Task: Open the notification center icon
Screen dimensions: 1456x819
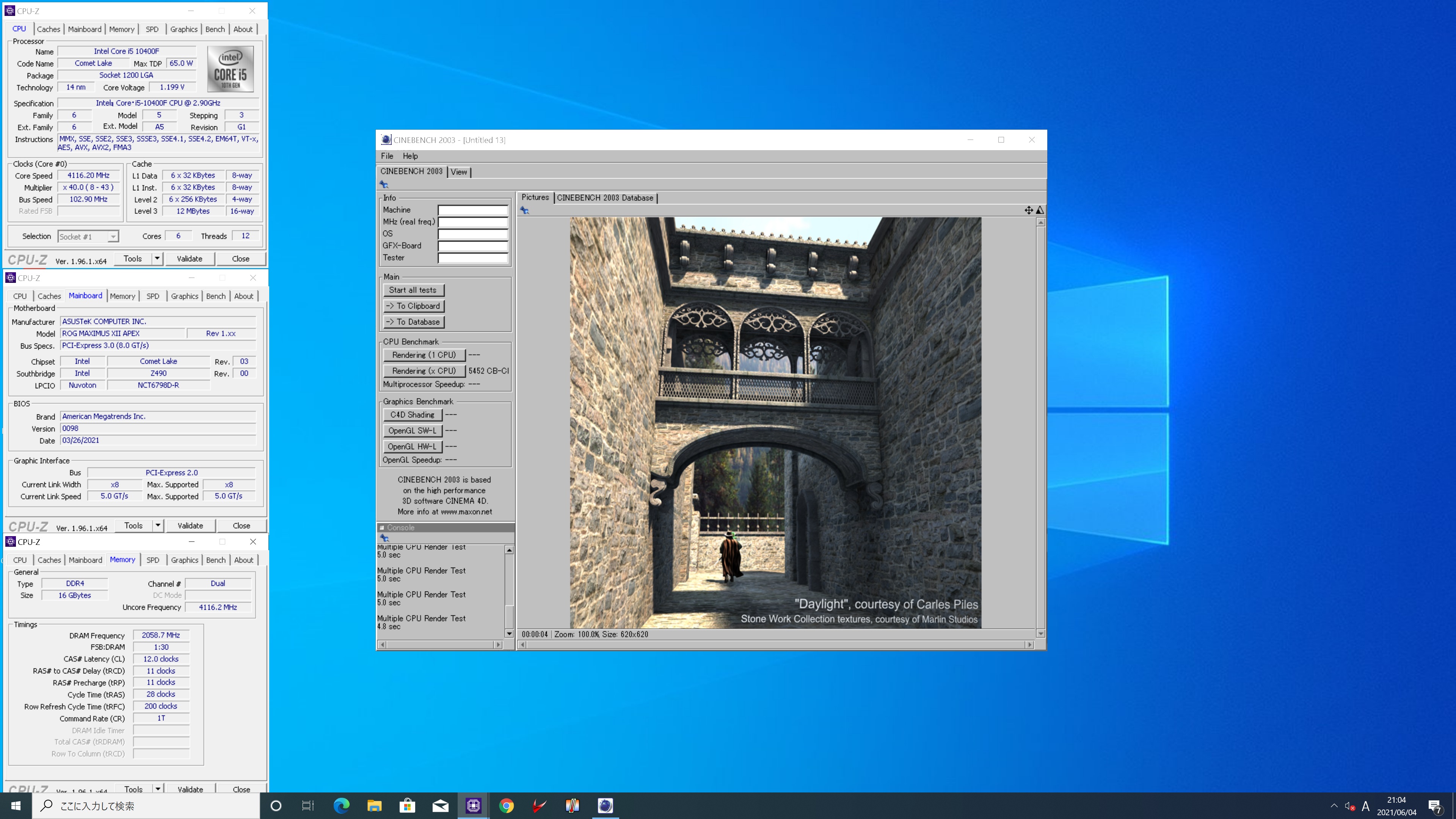Action: pos(1435,806)
